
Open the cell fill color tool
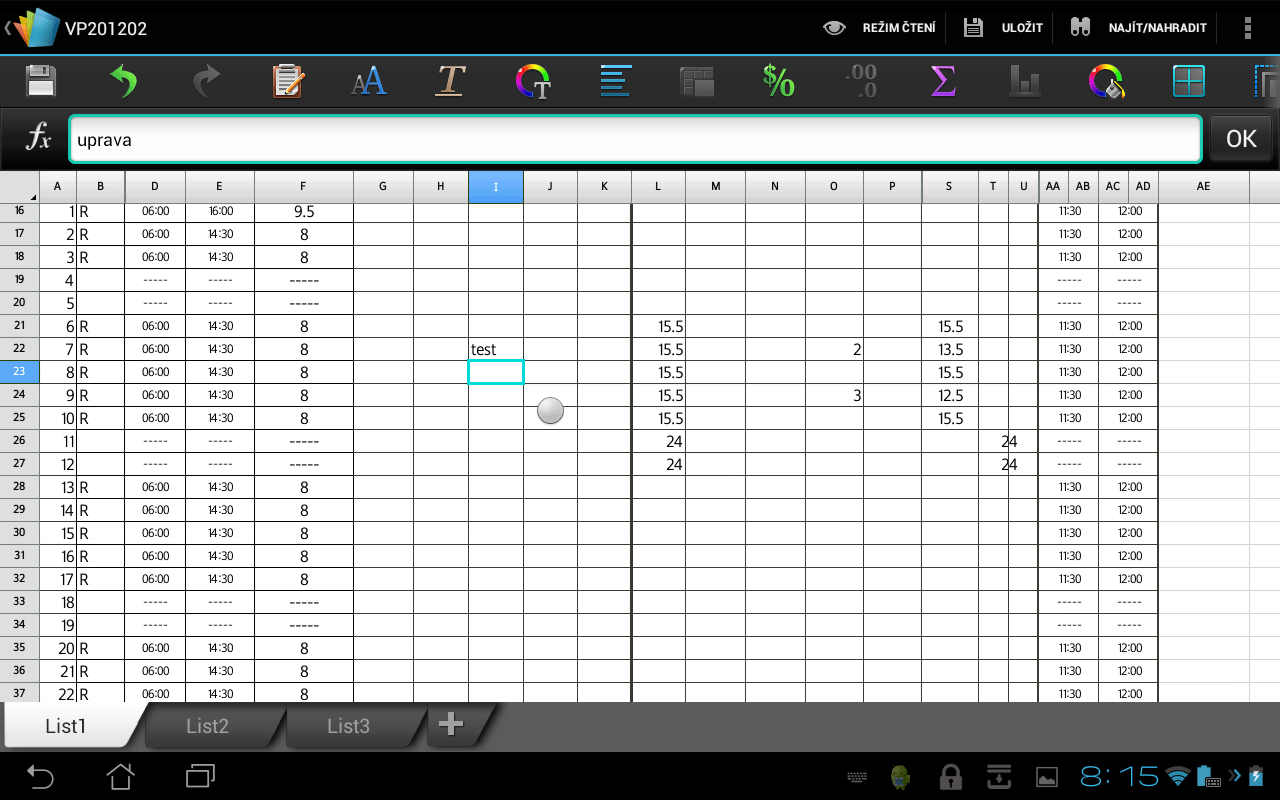click(1106, 81)
